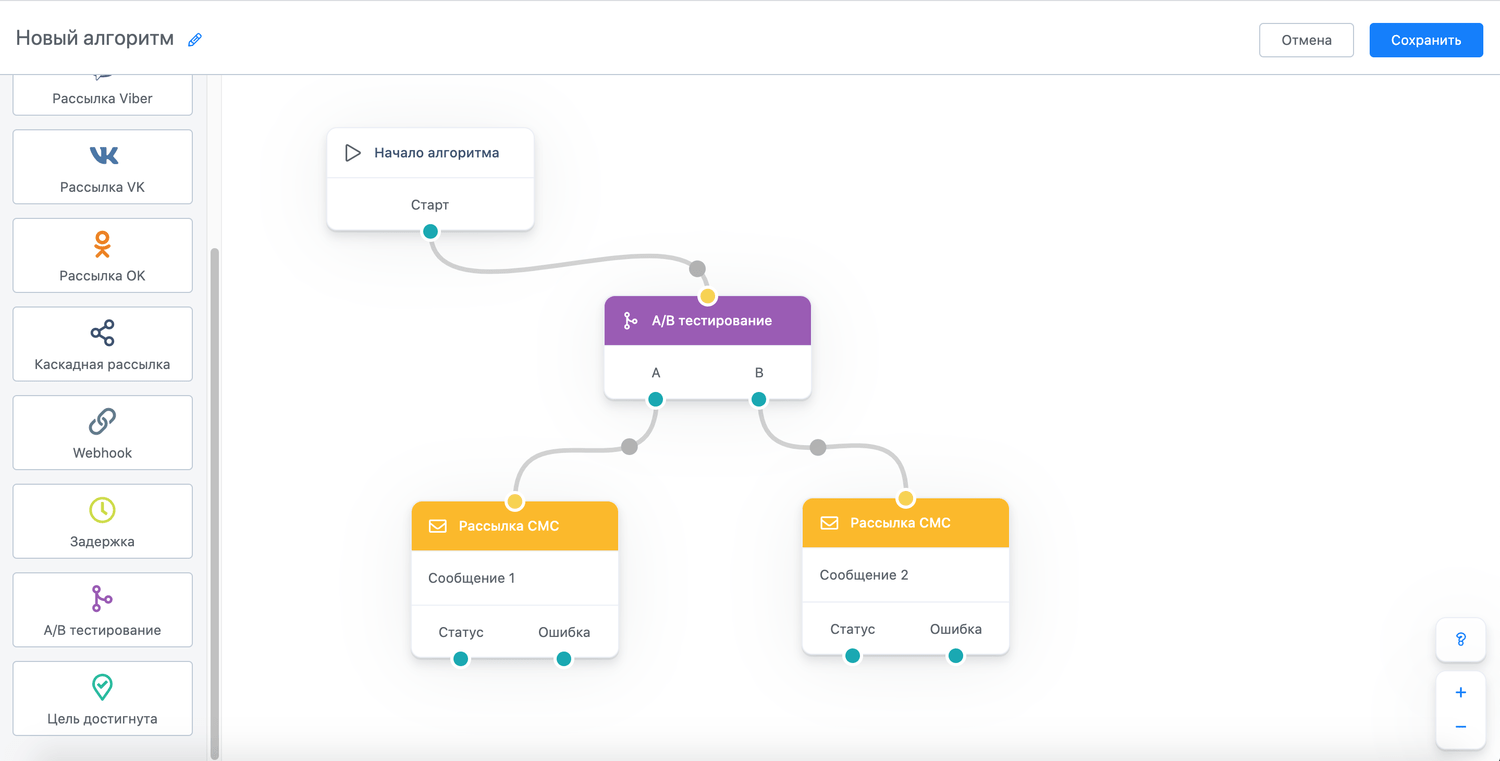Select the Сообщение 1 SMS node header
The image size is (1500, 761).
coord(515,526)
